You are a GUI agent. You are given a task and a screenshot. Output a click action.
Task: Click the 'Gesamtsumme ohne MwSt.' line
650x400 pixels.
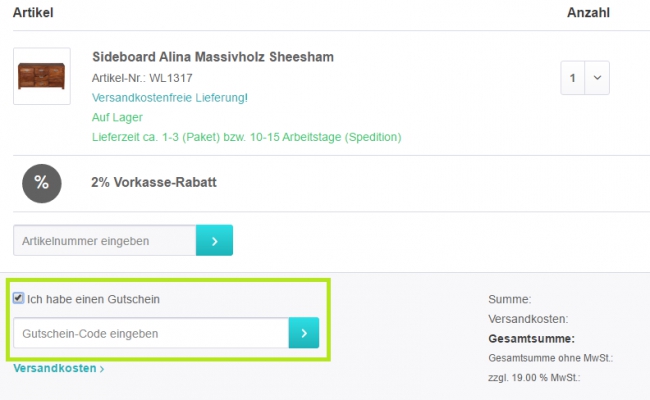(x=550, y=358)
